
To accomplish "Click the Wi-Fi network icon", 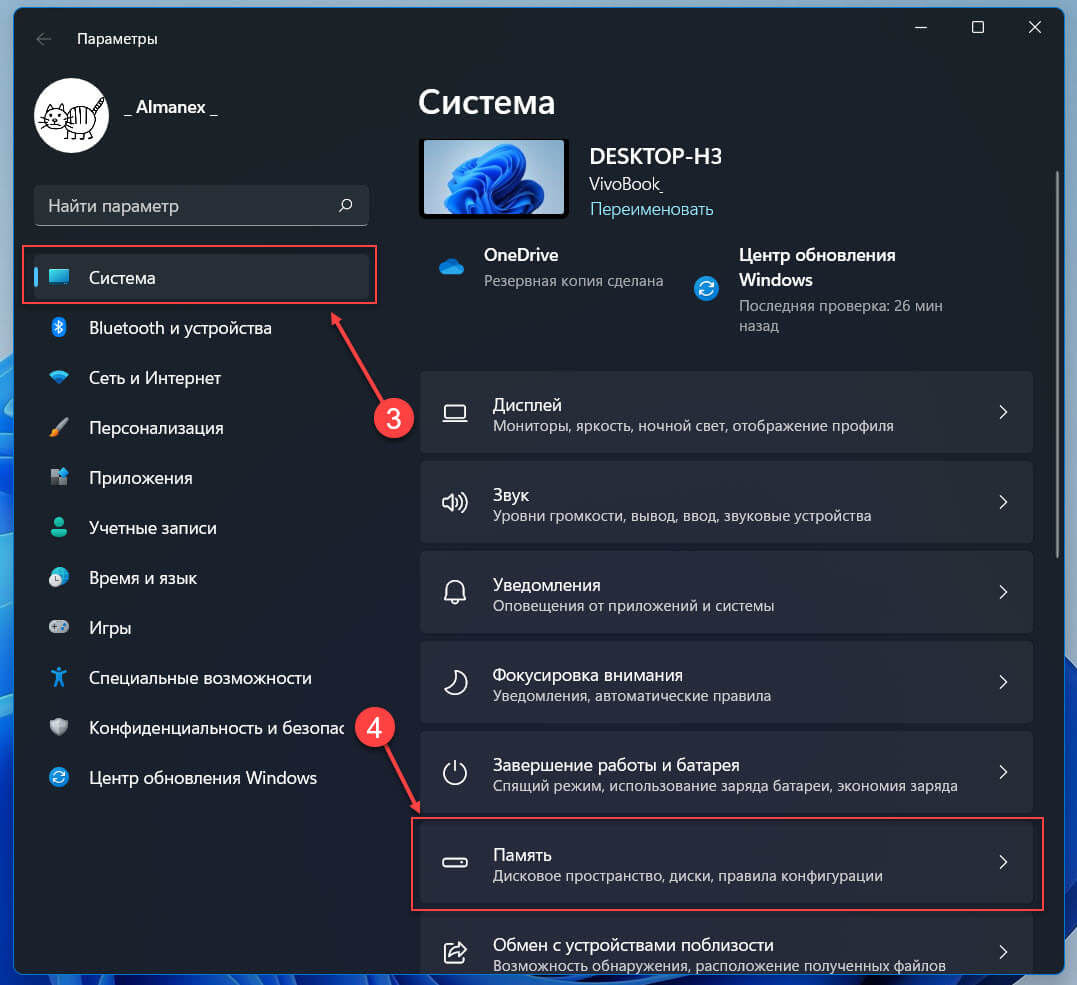I will coord(59,377).
